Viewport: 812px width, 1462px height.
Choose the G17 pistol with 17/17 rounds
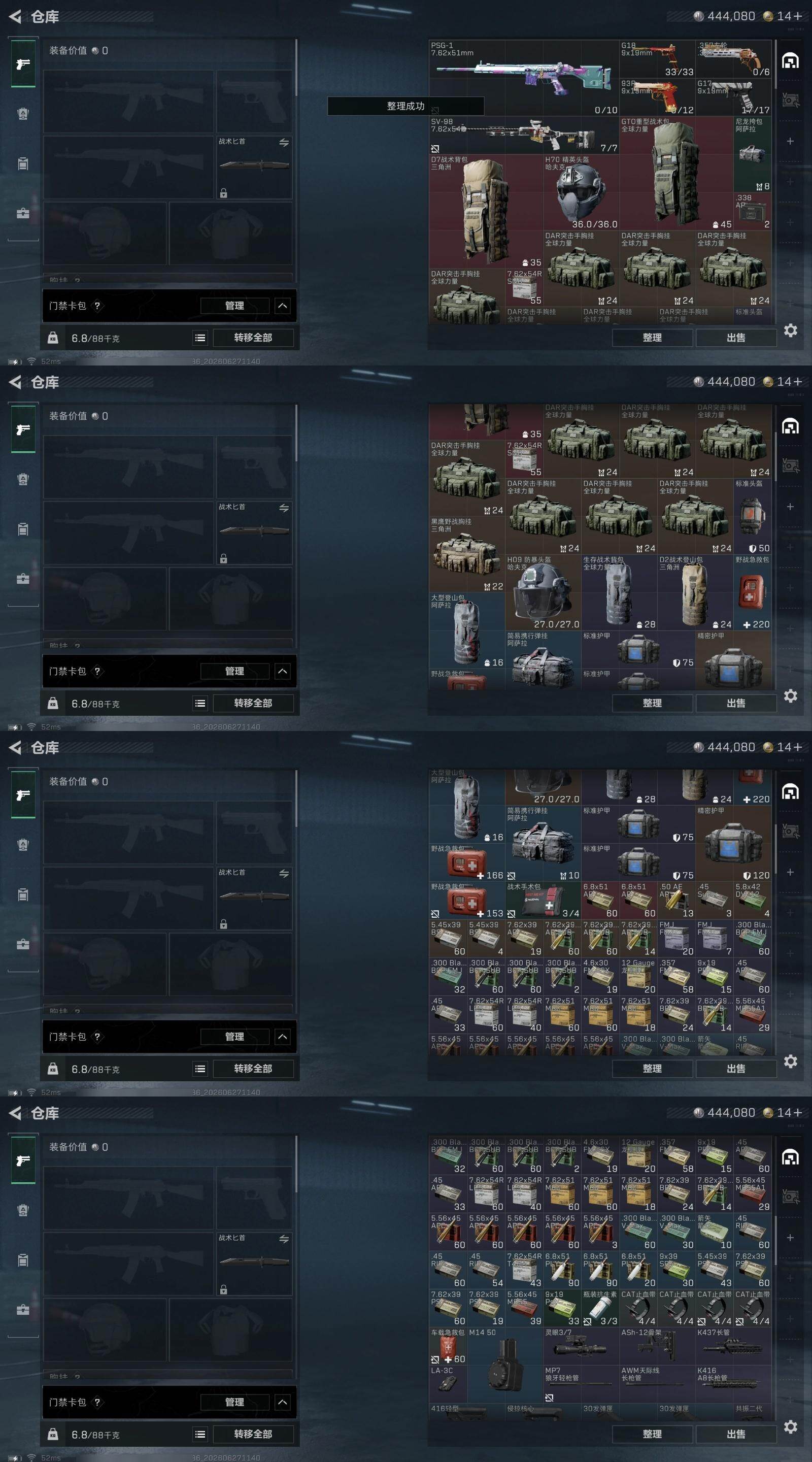pyautogui.click(x=733, y=97)
